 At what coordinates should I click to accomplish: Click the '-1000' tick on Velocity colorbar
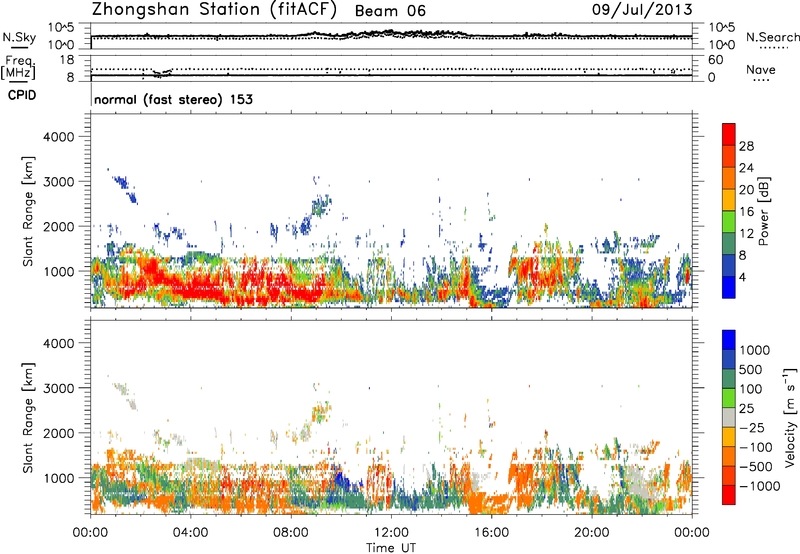coord(759,486)
